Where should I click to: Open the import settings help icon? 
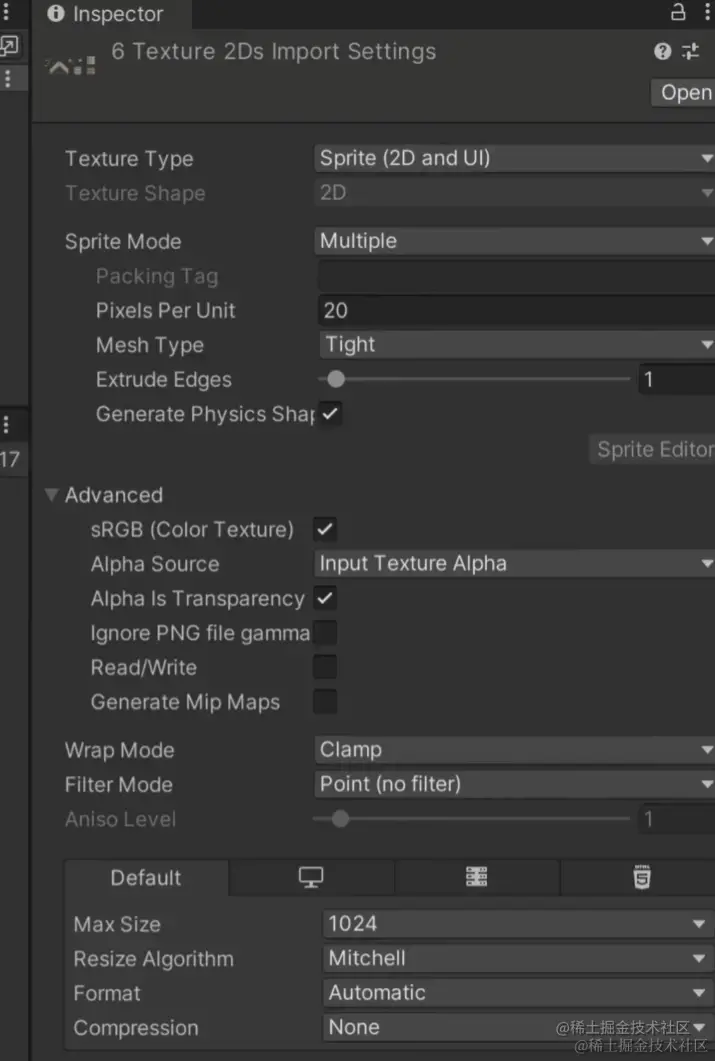pos(662,51)
